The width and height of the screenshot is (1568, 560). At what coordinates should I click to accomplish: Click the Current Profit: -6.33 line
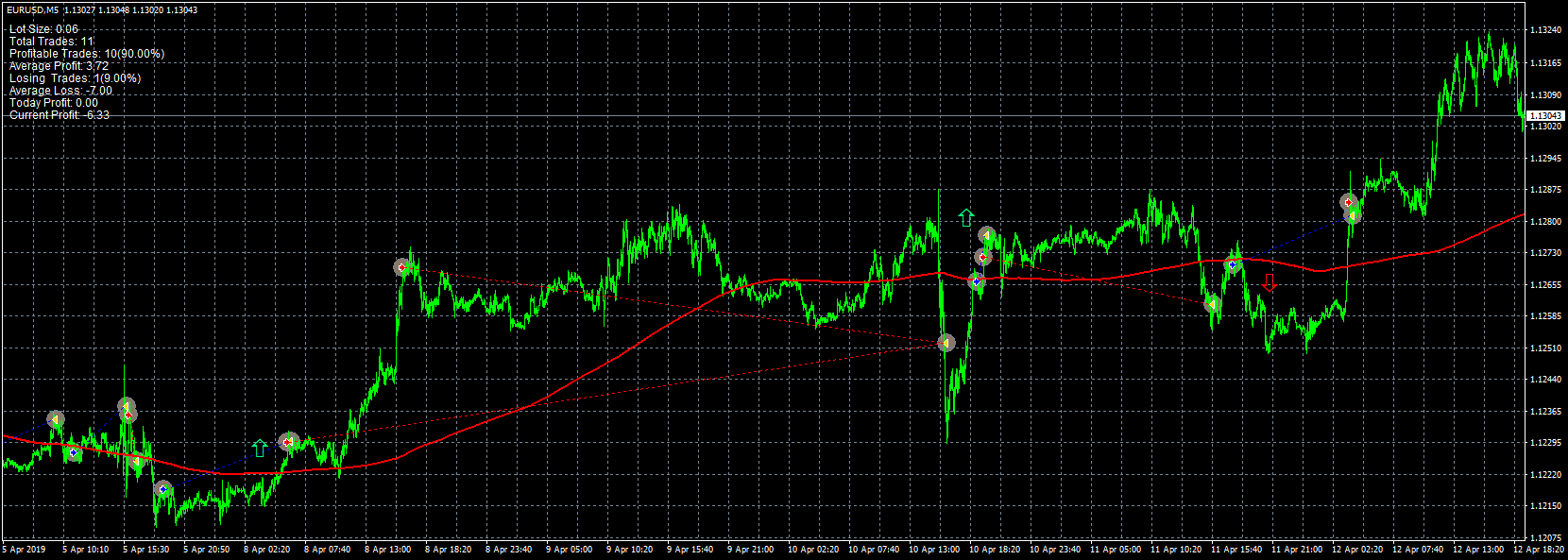point(60,115)
